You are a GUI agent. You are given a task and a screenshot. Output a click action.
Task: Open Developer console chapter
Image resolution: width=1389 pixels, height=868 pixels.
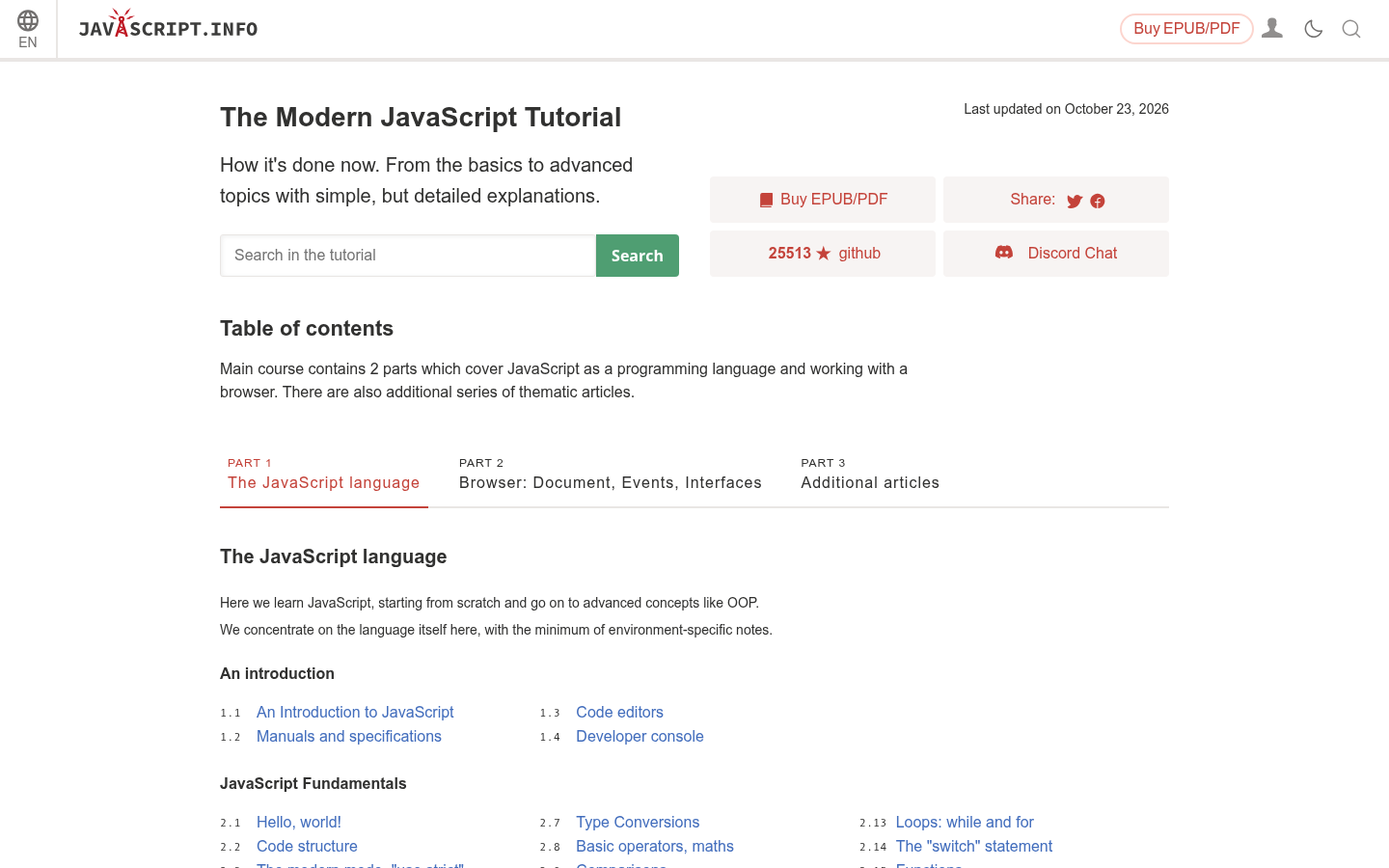point(640,736)
